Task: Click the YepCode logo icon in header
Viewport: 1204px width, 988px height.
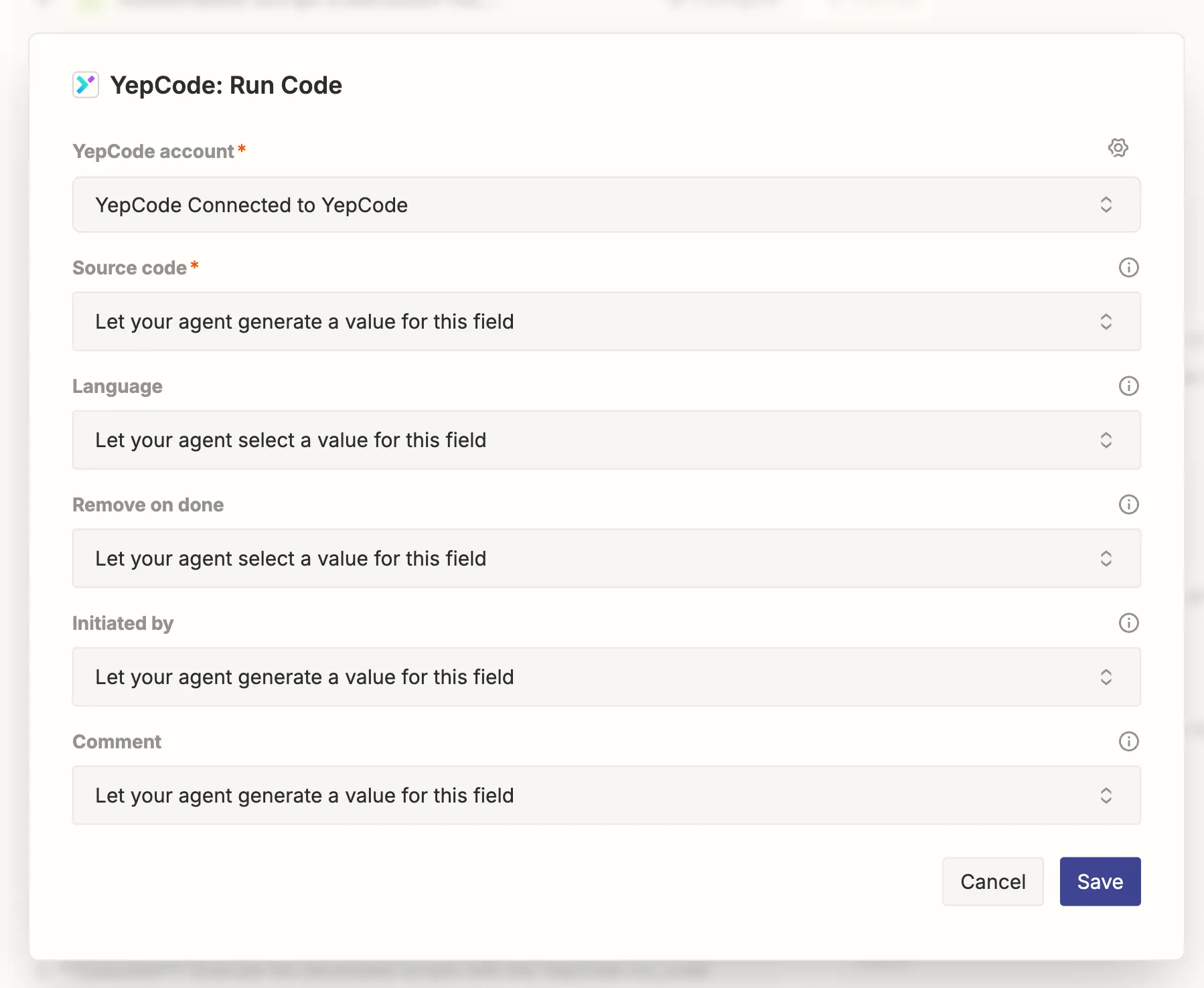Action: click(86, 85)
